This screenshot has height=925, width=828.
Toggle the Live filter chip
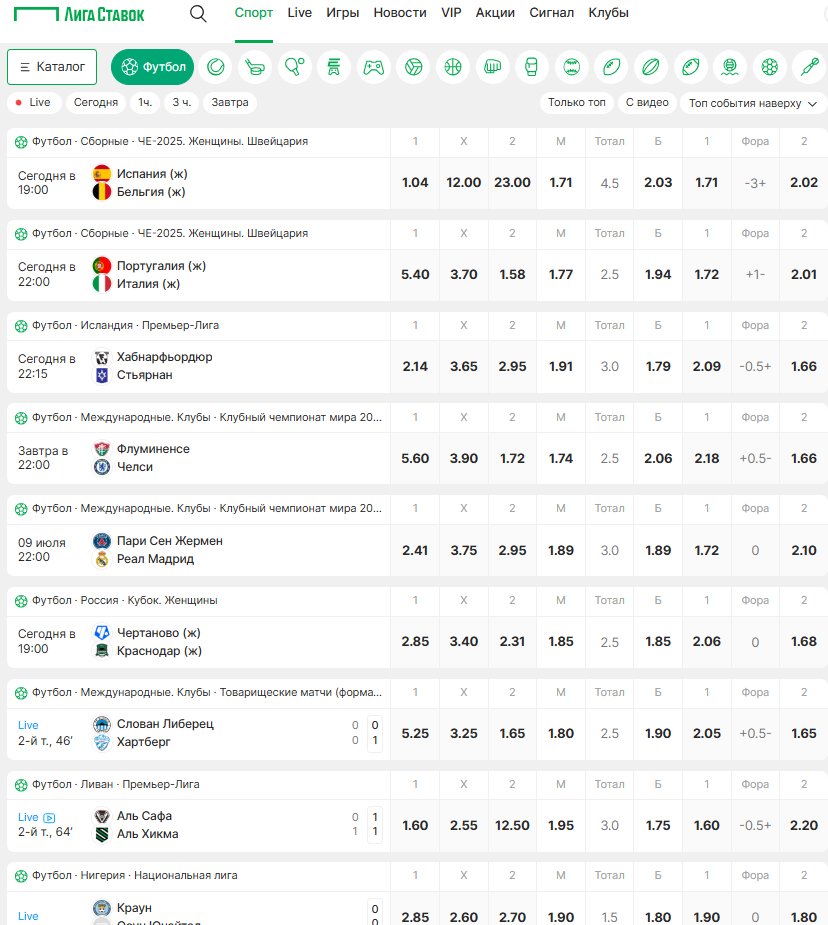[34, 102]
